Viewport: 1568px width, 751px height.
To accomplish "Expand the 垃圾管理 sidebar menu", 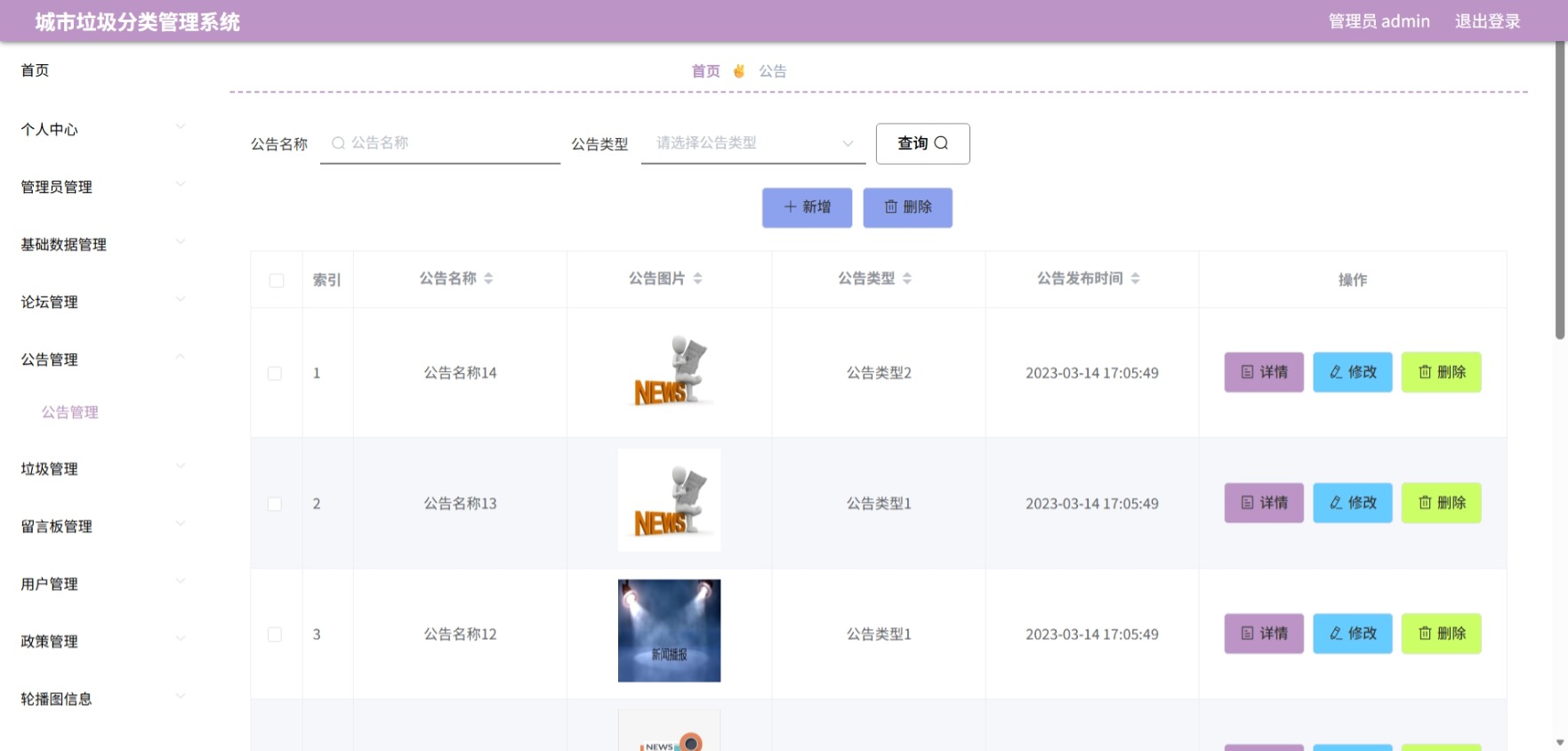I will (103, 469).
